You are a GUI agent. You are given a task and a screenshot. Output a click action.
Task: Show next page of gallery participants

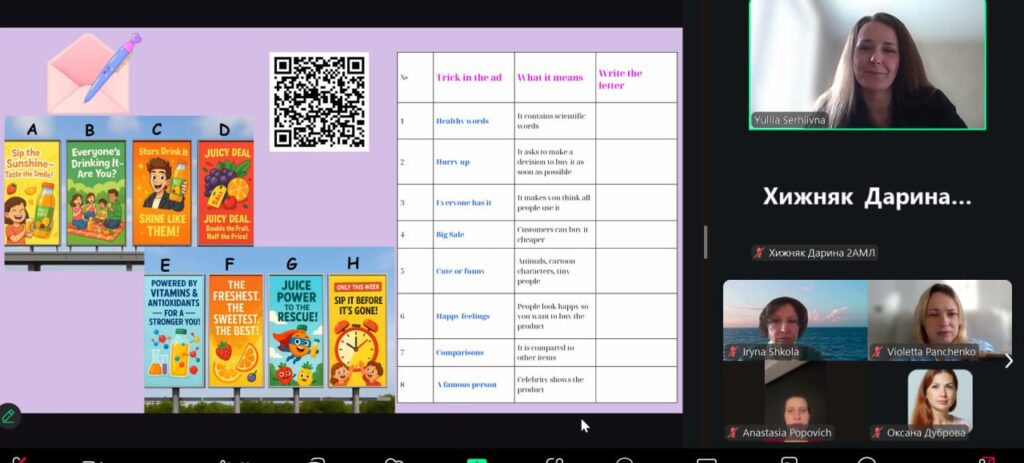1008,361
